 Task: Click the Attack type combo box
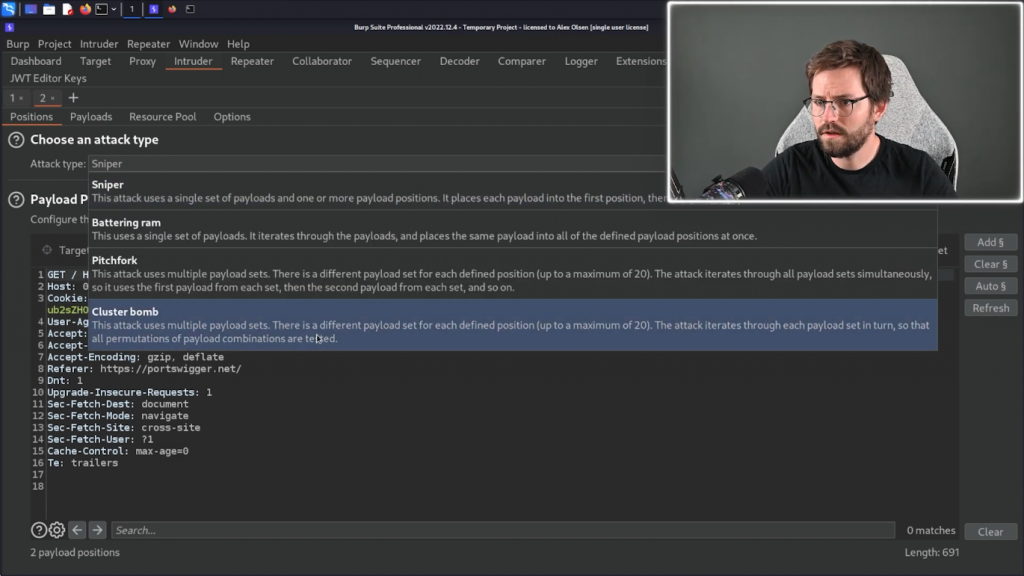pyautogui.click(x=377, y=164)
